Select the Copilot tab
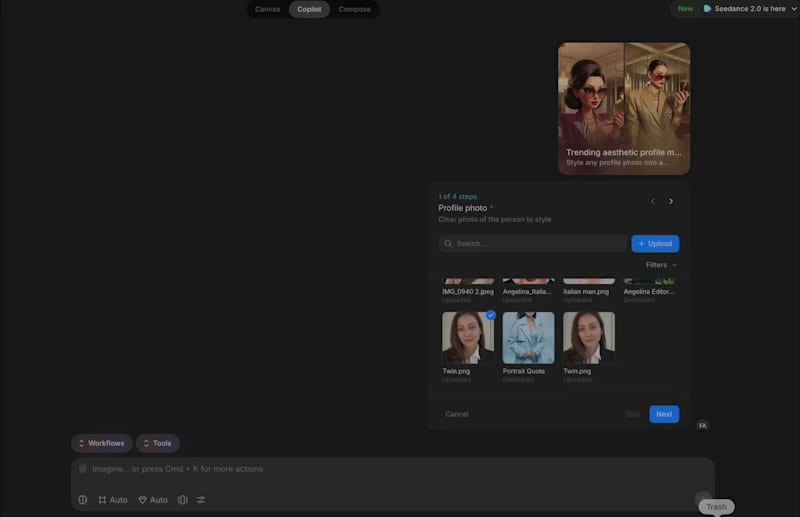800x517 pixels. (309, 9)
